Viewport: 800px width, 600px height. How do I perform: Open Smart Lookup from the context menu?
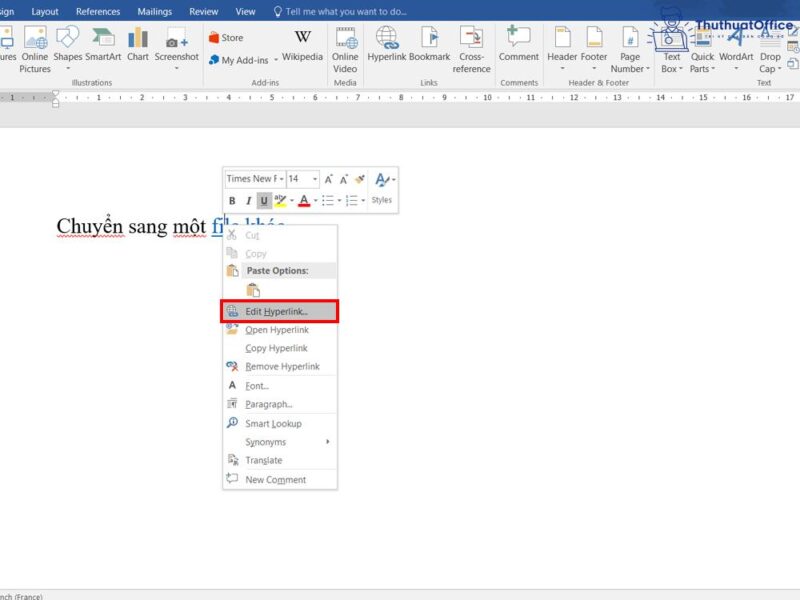pos(272,423)
